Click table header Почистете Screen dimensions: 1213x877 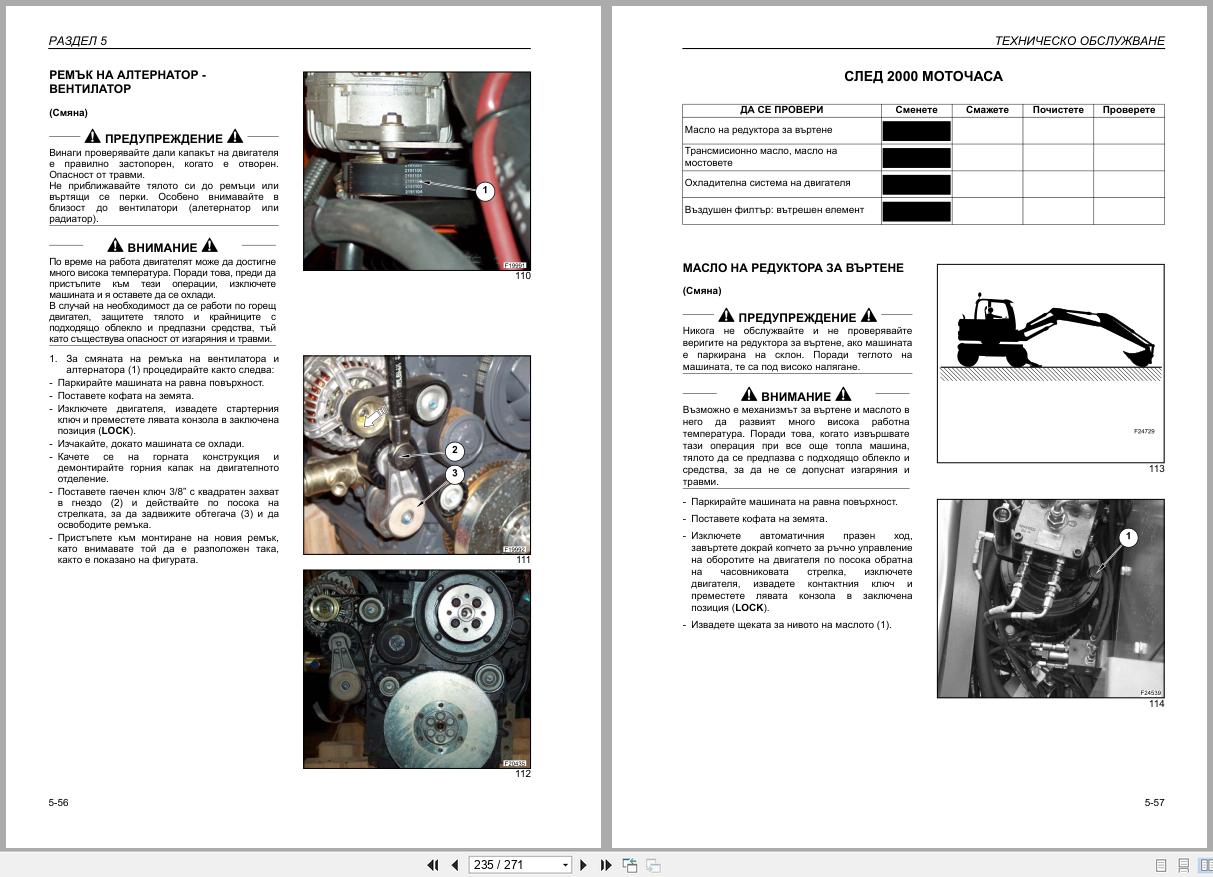[x=1058, y=110]
